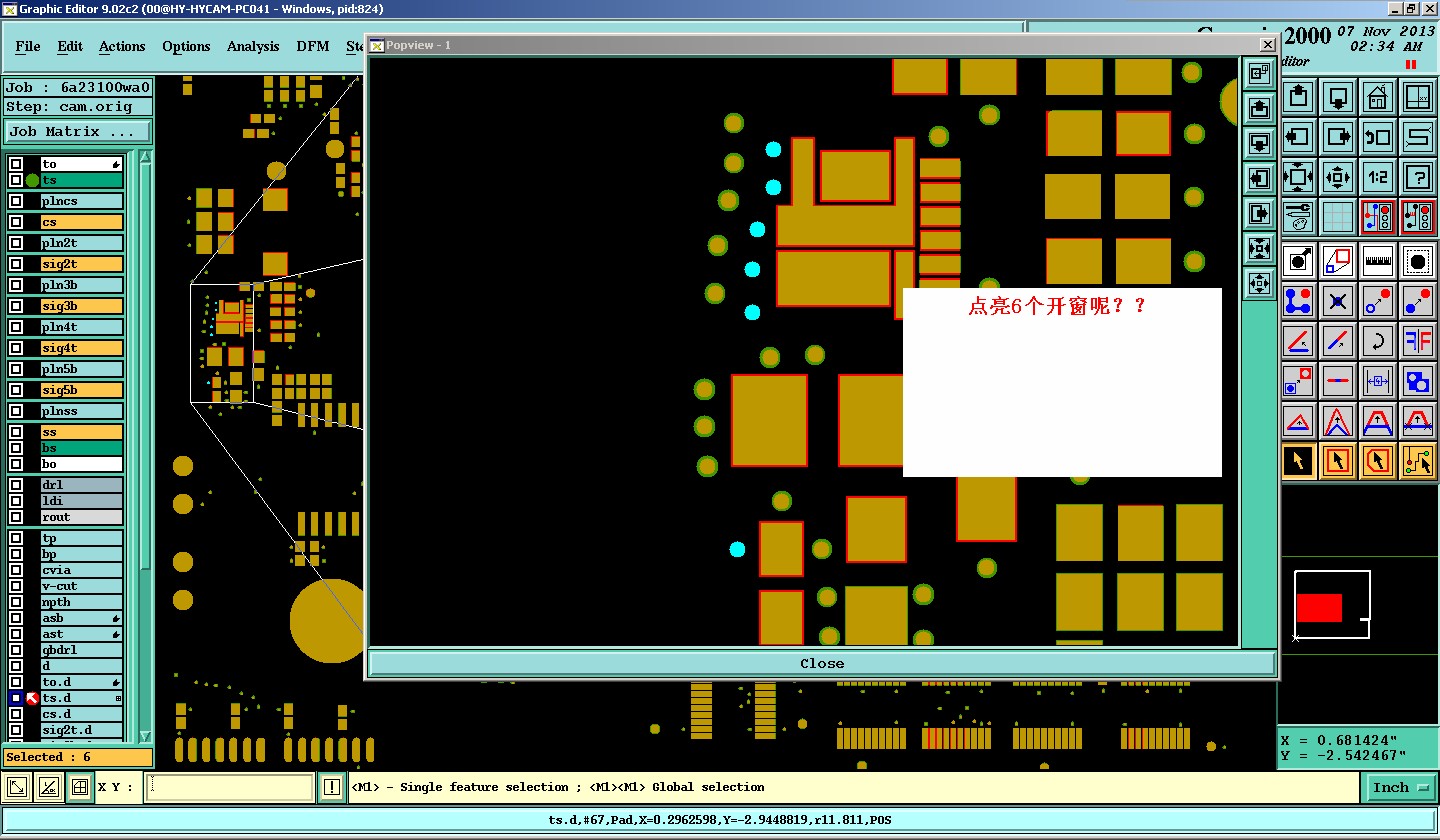Click the zoom in center icon
This screenshot has width=1440, height=840.
(1338, 177)
